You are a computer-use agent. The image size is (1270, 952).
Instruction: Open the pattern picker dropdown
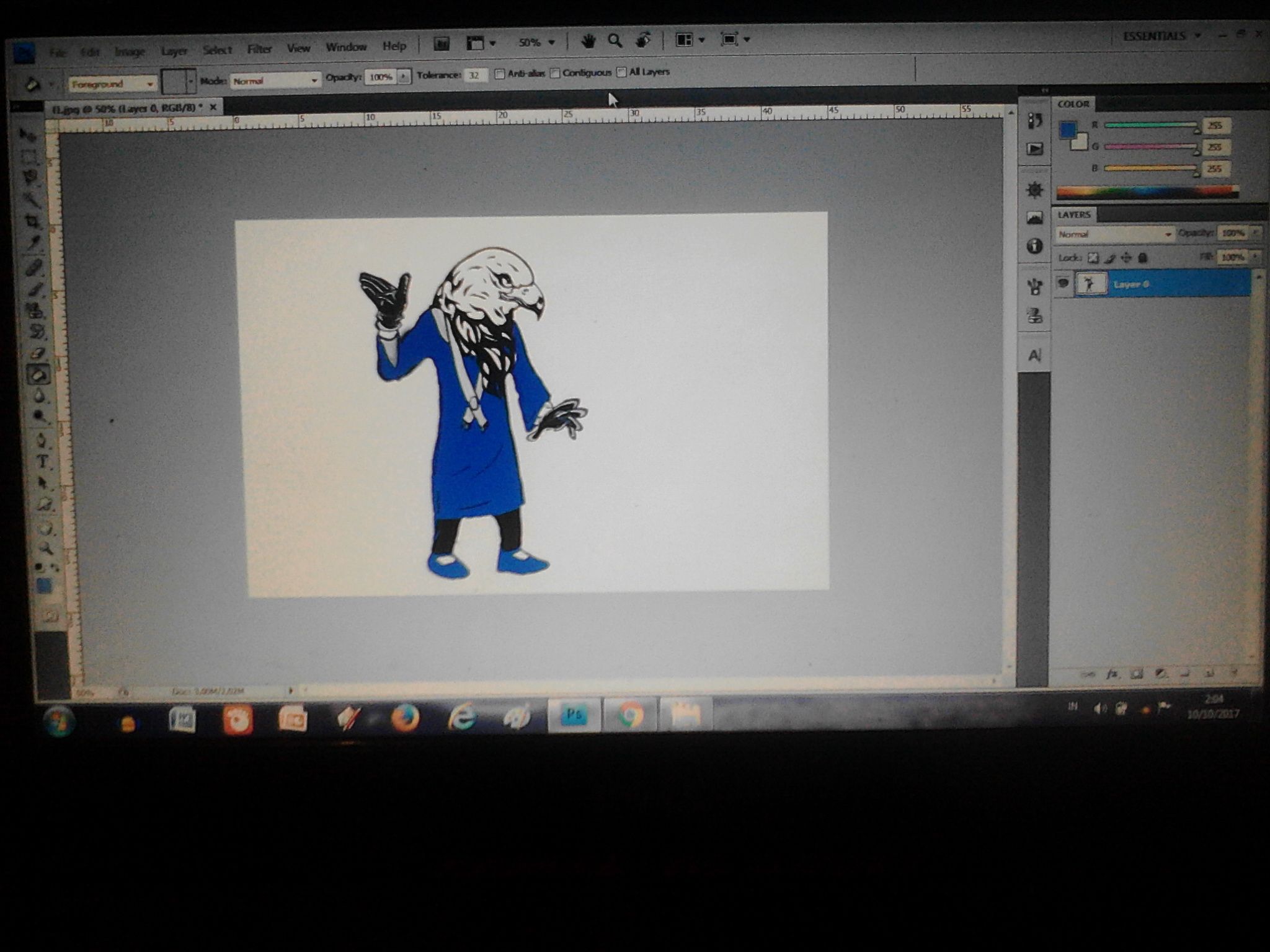pyautogui.click(x=191, y=81)
